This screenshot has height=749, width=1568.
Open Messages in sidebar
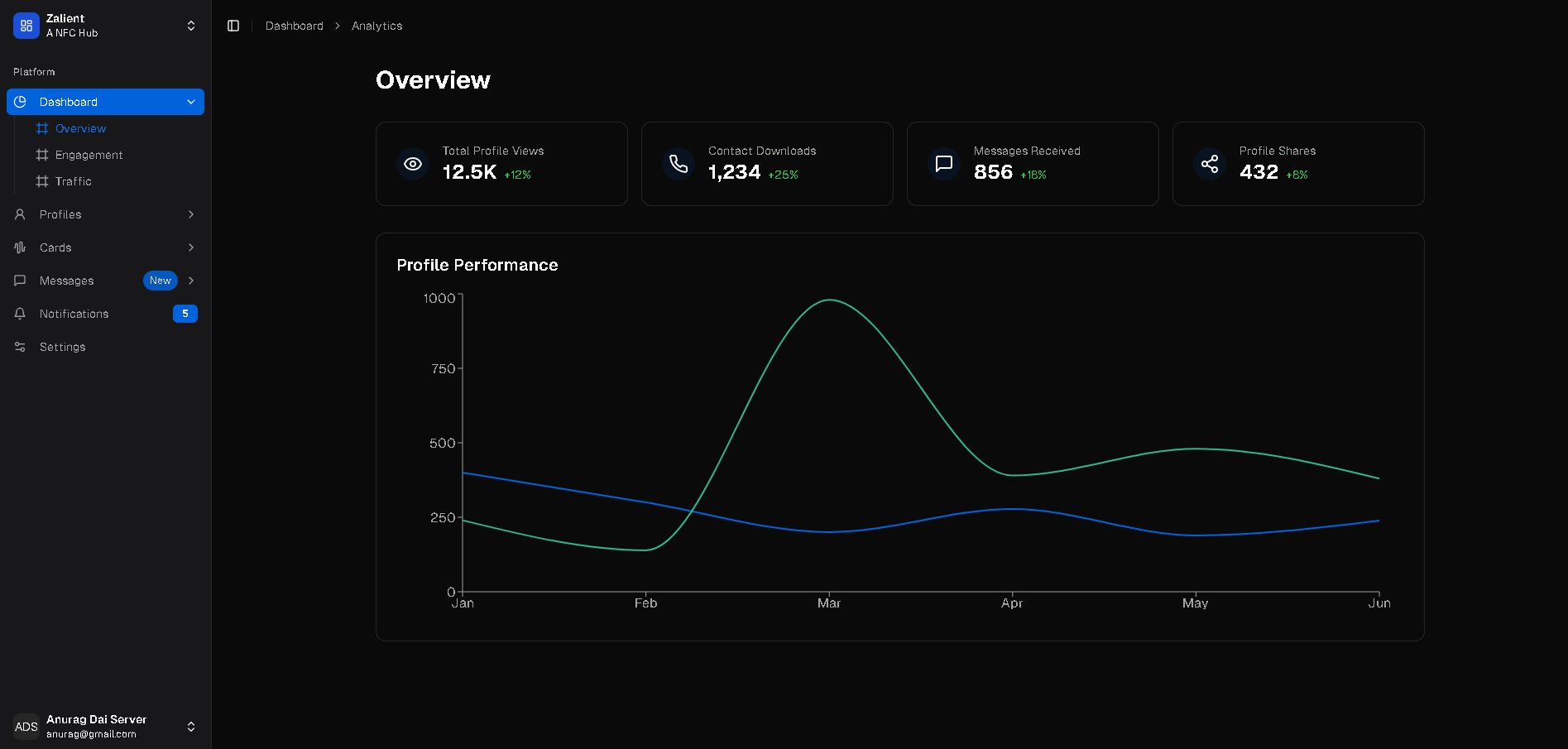[x=105, y=281]
